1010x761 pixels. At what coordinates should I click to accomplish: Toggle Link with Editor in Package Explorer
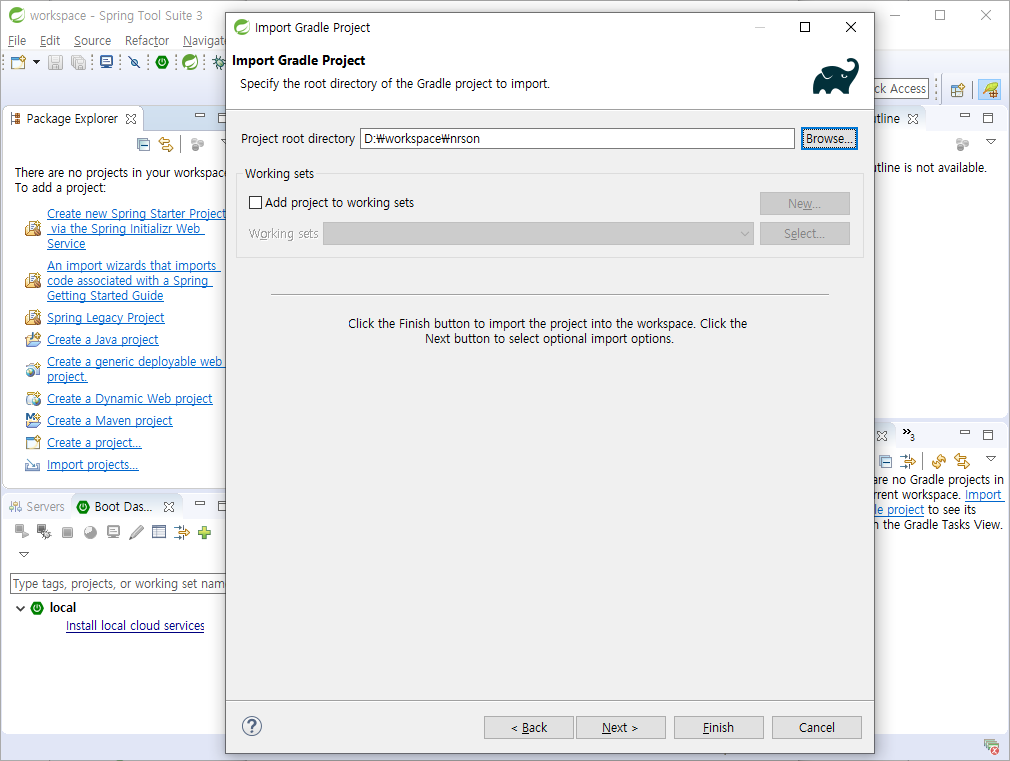[166, 144]
